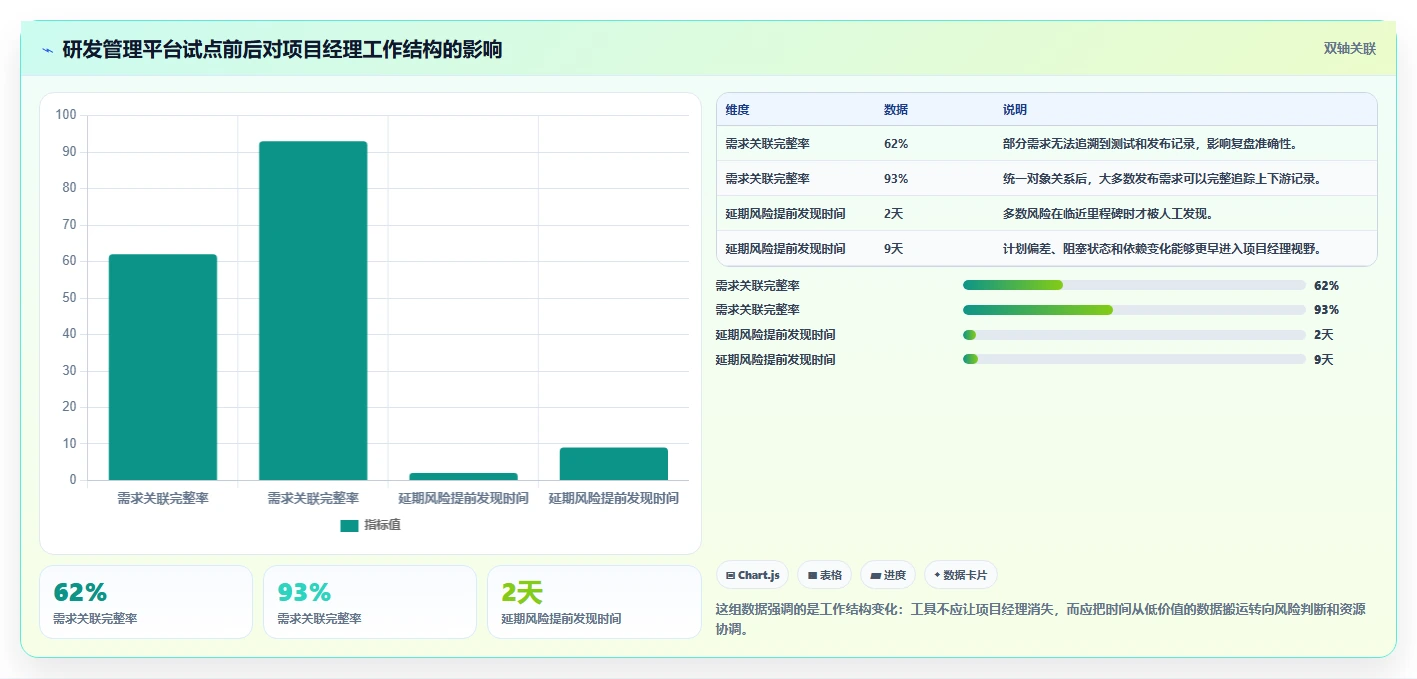Click the description 多数风险在临近里程碑时才被人工发现
This screenshot has width=1417, height=679.
click(1108, 214)
